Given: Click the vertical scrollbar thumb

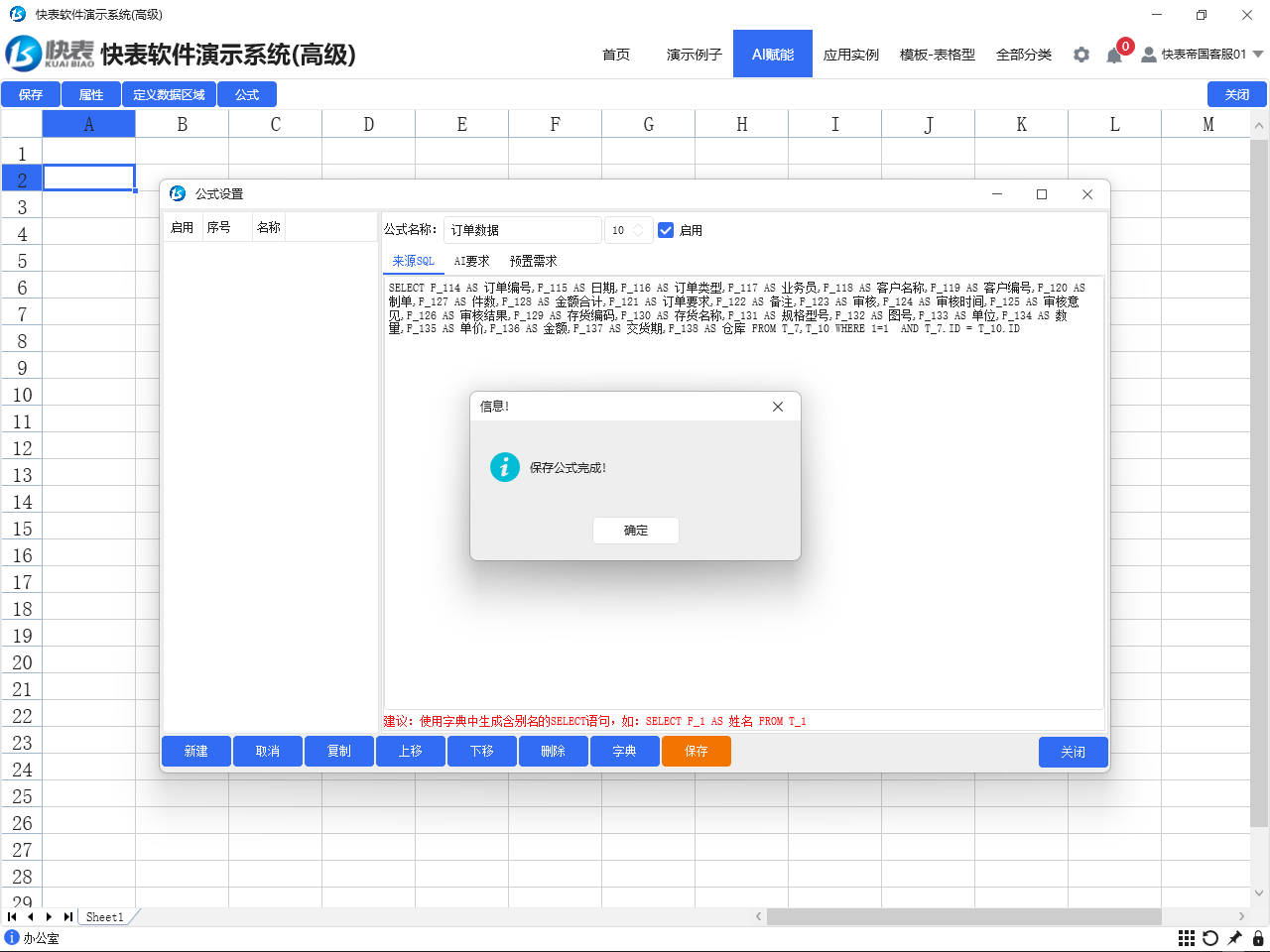Looking at the screenshot, I should 1259,483.
